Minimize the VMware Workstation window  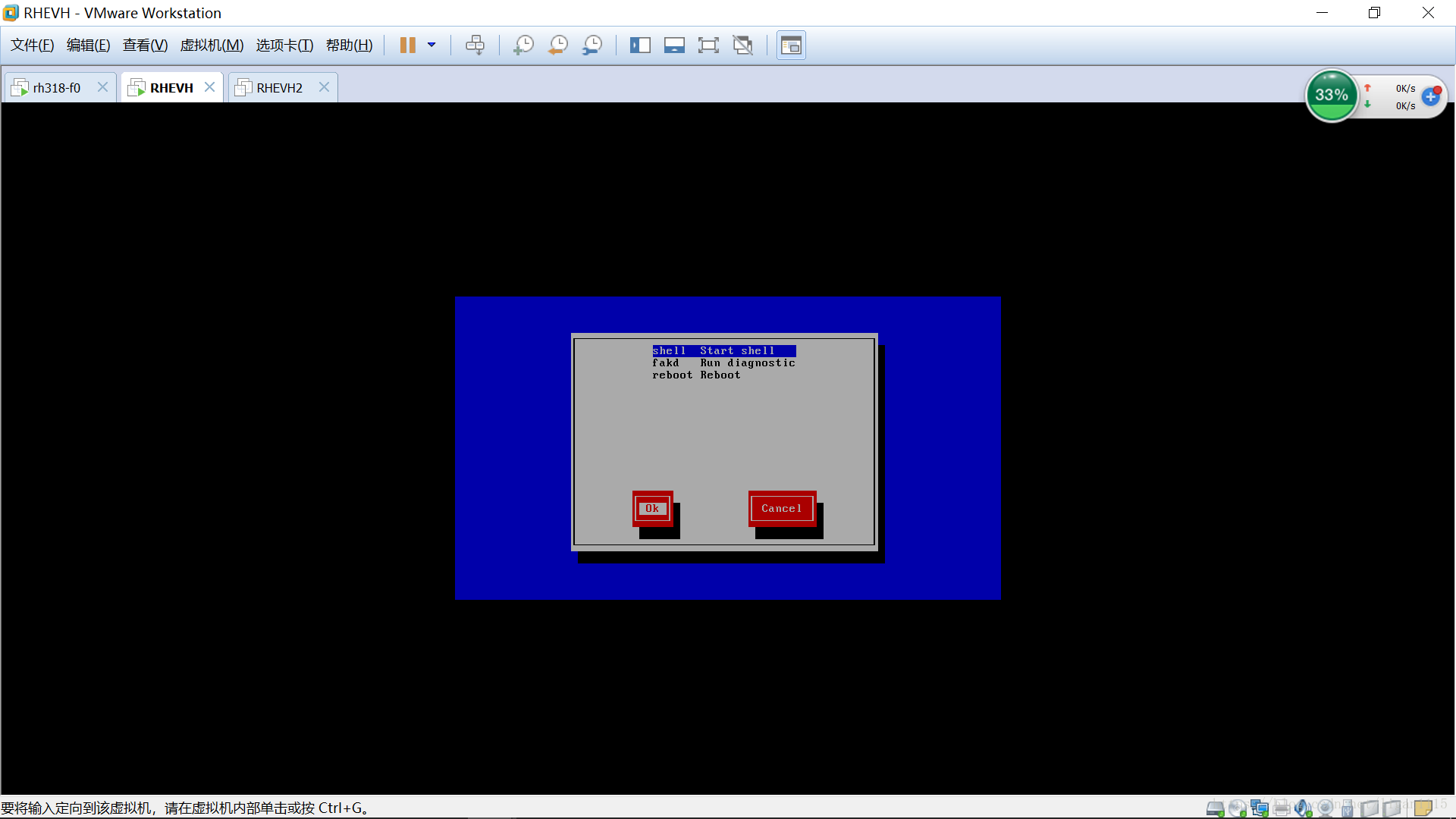point(1322,13)
